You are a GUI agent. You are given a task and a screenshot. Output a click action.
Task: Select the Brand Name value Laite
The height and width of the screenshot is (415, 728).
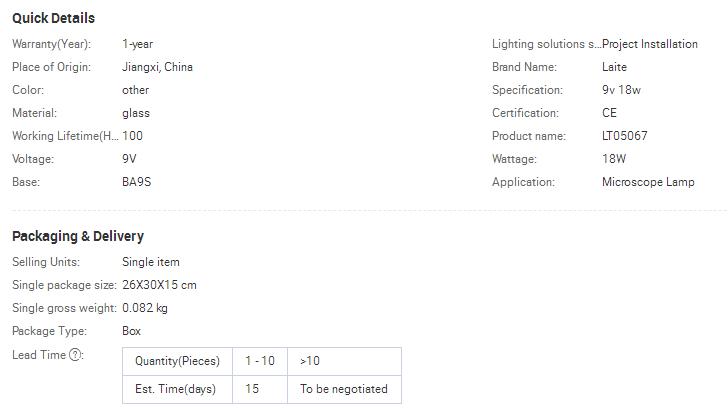(x=614, y=67)
